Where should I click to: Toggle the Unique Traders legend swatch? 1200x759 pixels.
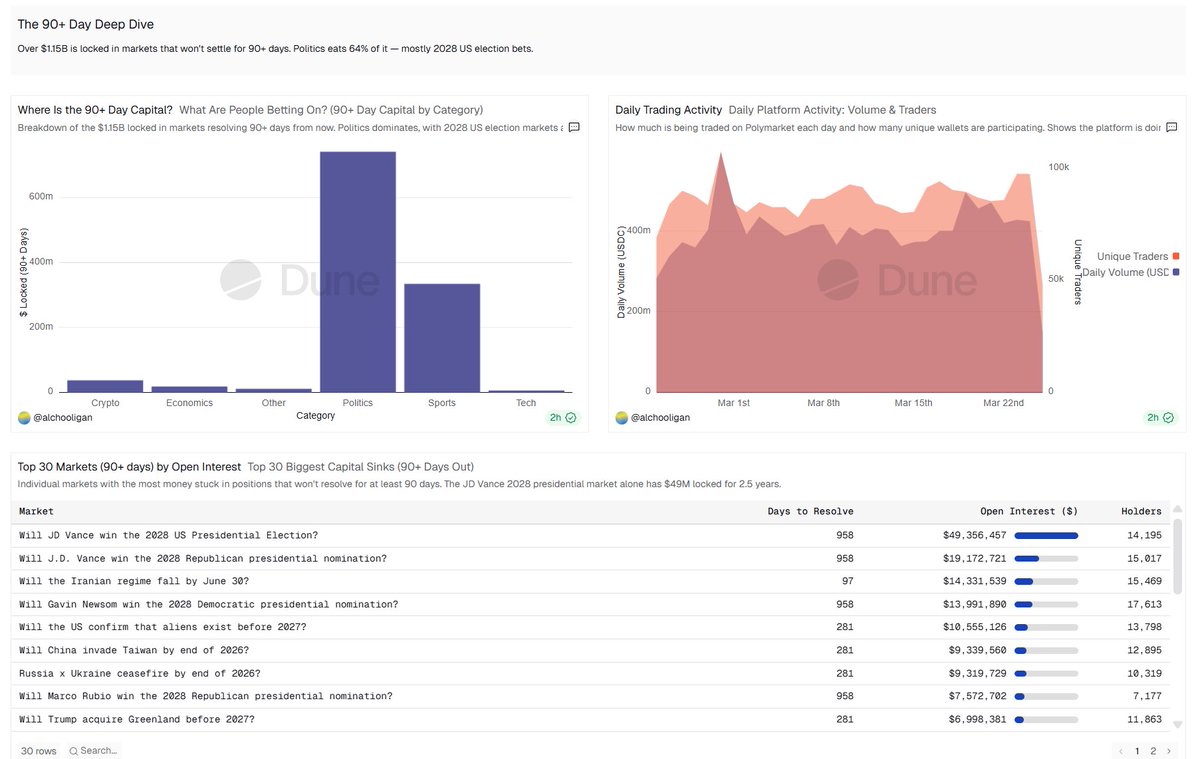(x=1176, y=256)
